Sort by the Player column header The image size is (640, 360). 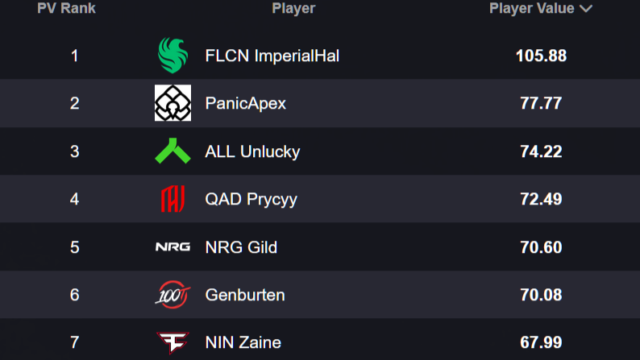pyautogui.click(x=293, y=8)
